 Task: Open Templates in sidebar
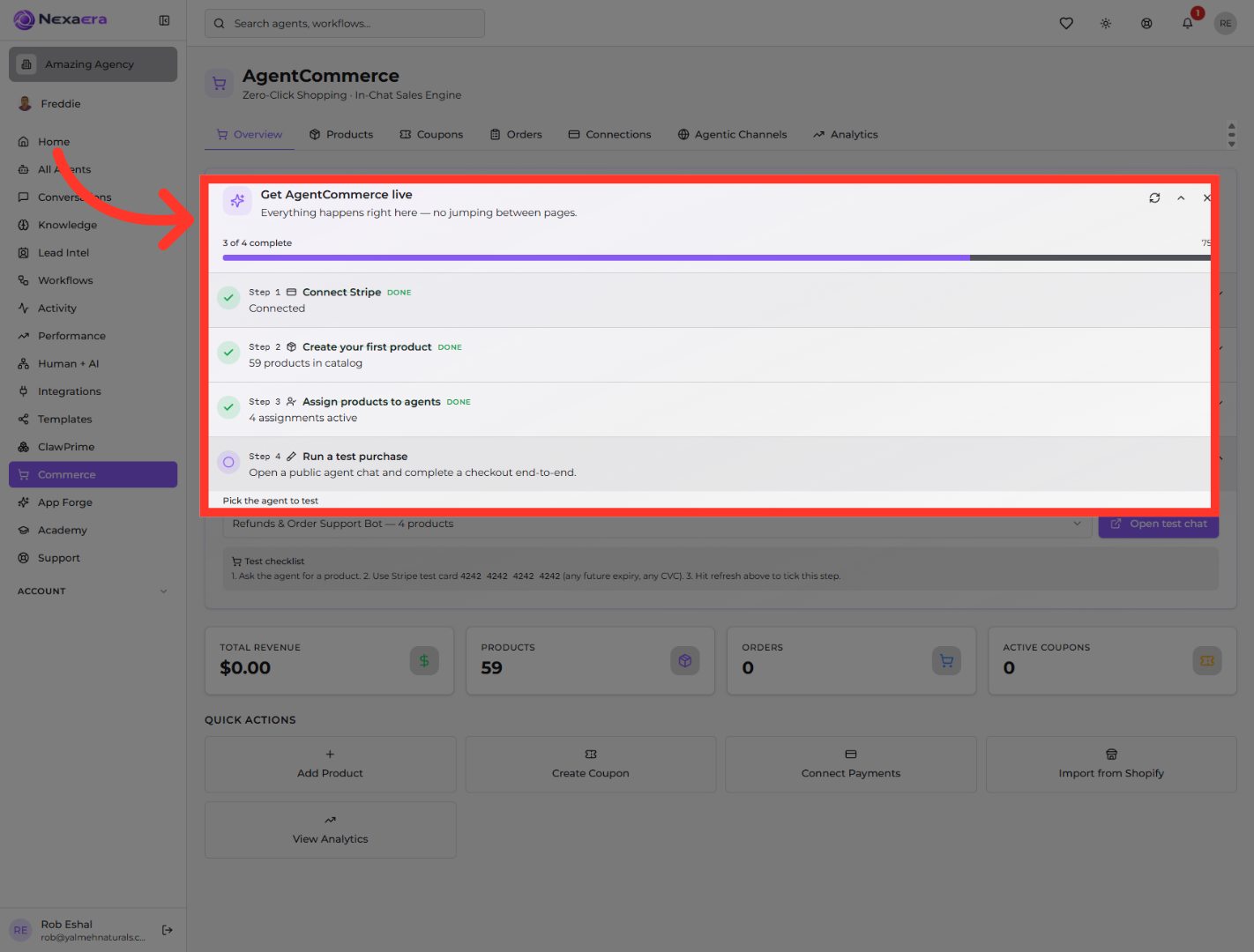(93, 420)
